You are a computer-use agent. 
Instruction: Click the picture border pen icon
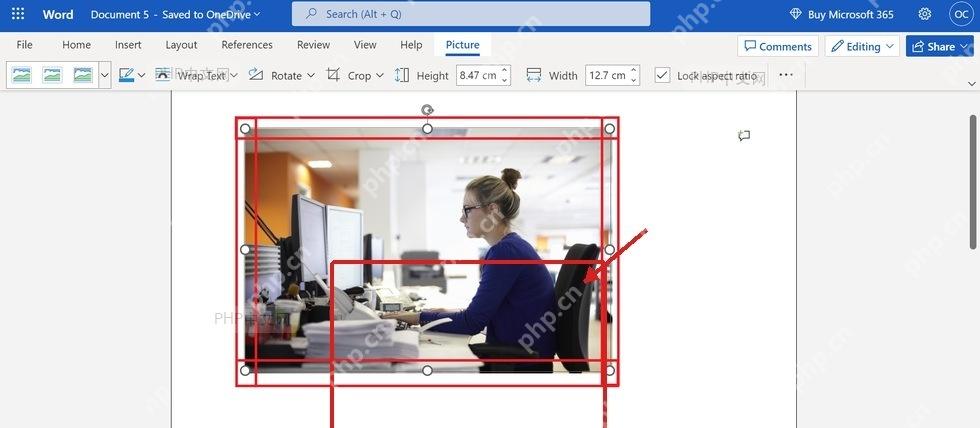coord(126,75)
